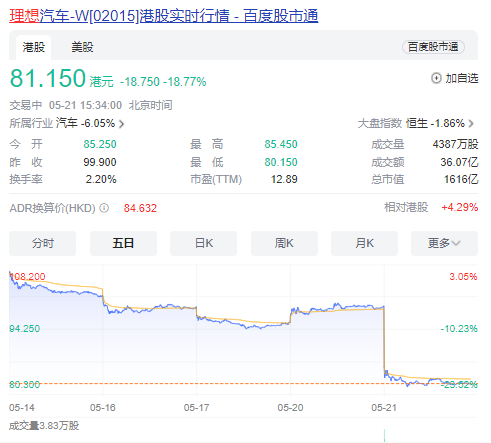Show the 分时 intraday chart
Image resolution: width=491 pixels, height=443 pixels.
click(43, 243)
